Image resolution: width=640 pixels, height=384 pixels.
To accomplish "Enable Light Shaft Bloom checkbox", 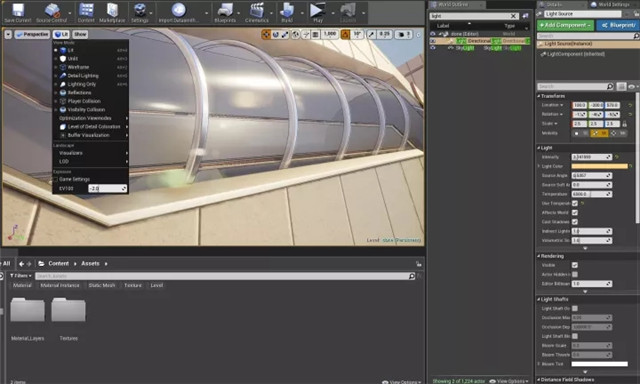I will coord(575,336).
